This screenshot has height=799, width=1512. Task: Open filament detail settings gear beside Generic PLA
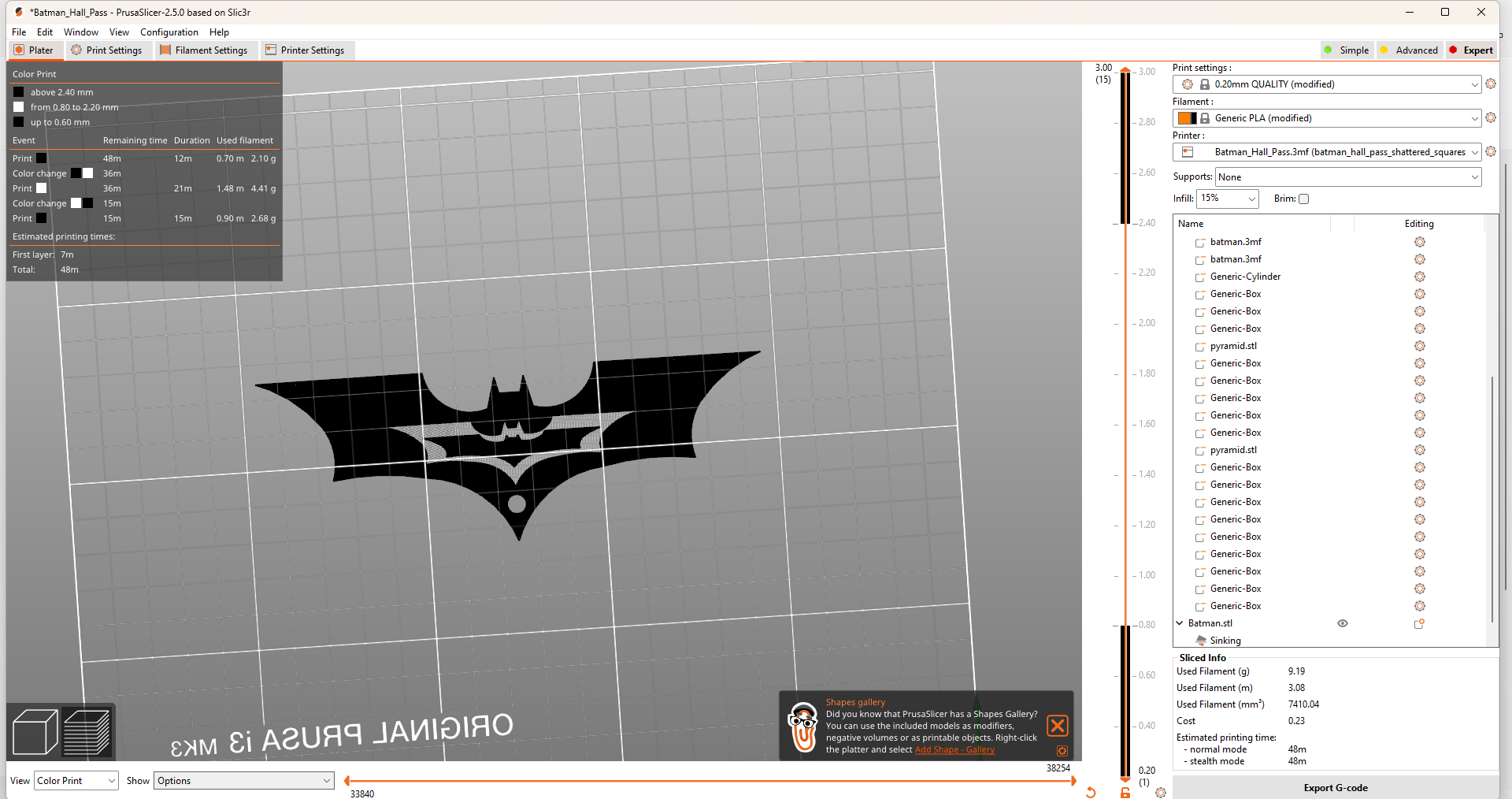click(1491, 117)
